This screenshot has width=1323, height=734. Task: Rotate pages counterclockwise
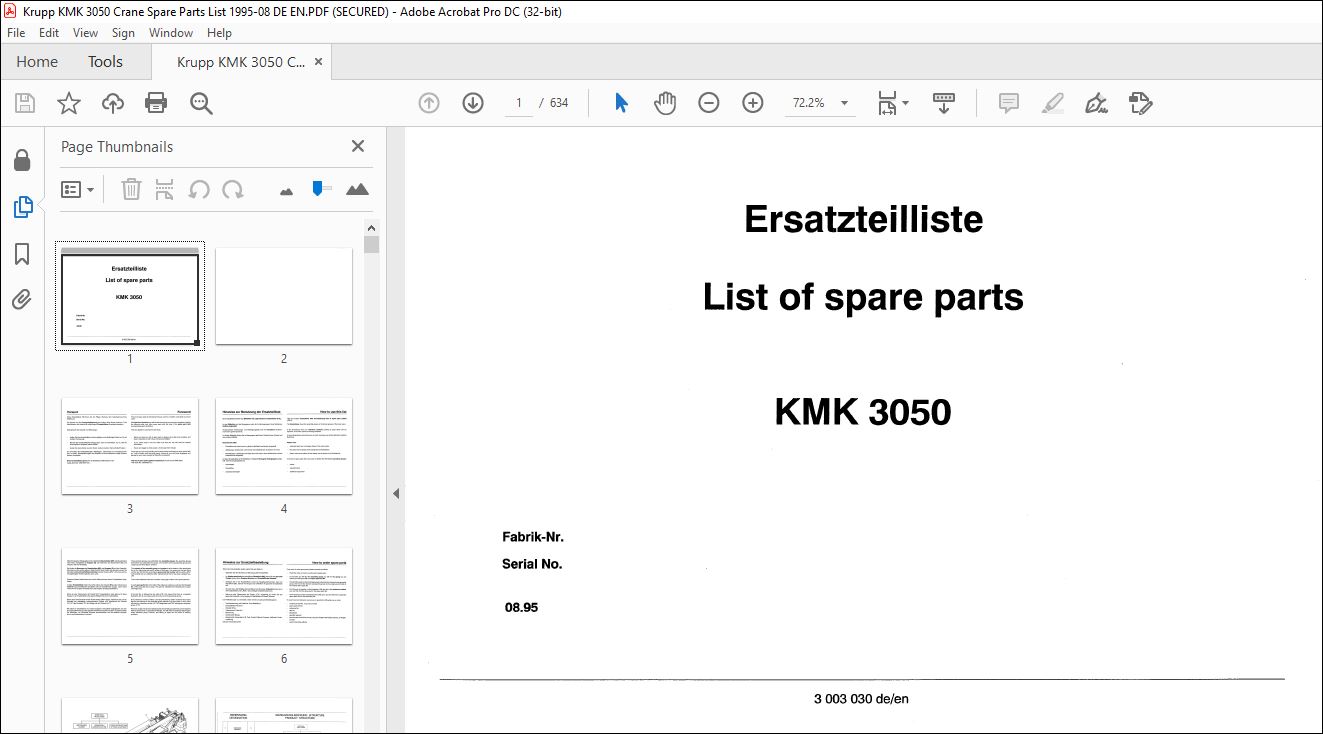pyautogui.click(x=199, y=189)
